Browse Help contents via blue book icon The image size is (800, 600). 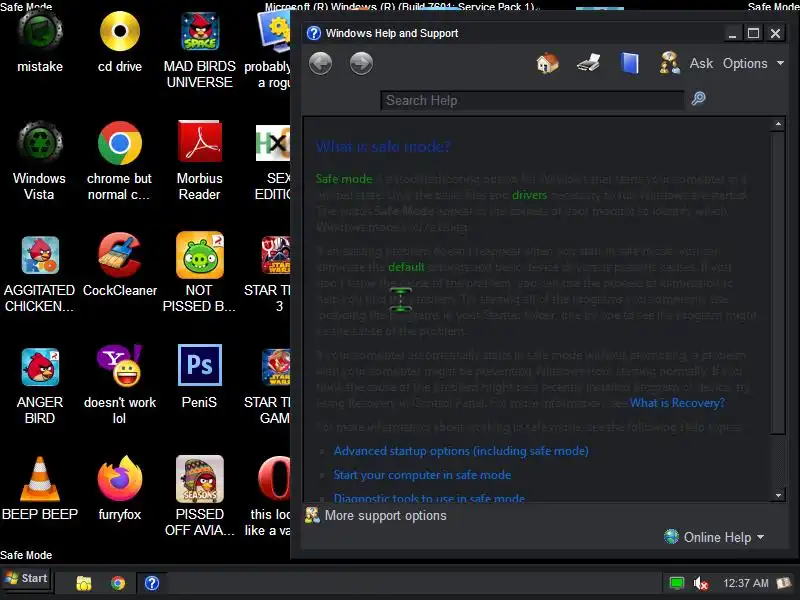click(630, 64)
